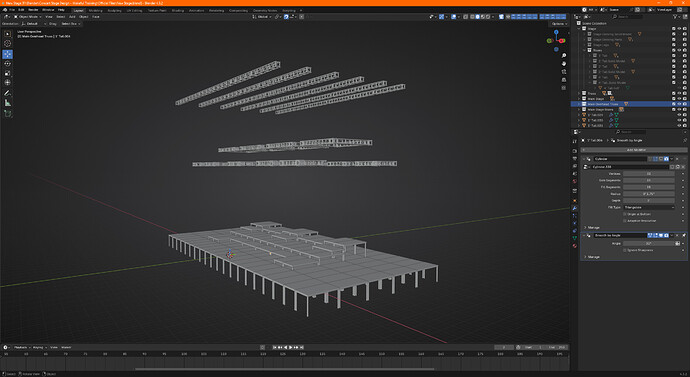Viewport: 690px width, 377px height.
Task: Open the Modifiers wrench properties tab
Action: tap(575, 208)
